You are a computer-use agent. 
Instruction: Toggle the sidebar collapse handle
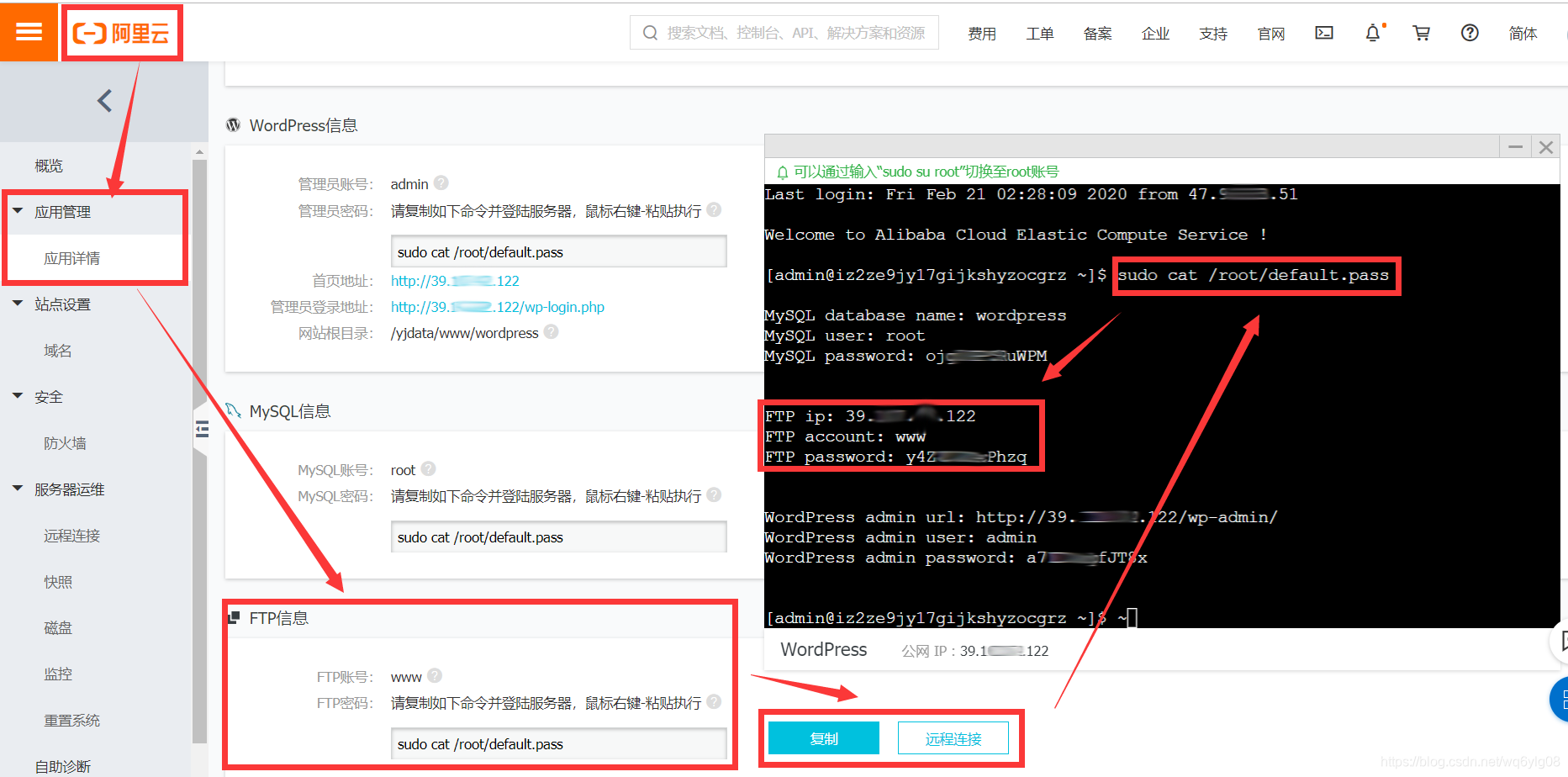202,431
